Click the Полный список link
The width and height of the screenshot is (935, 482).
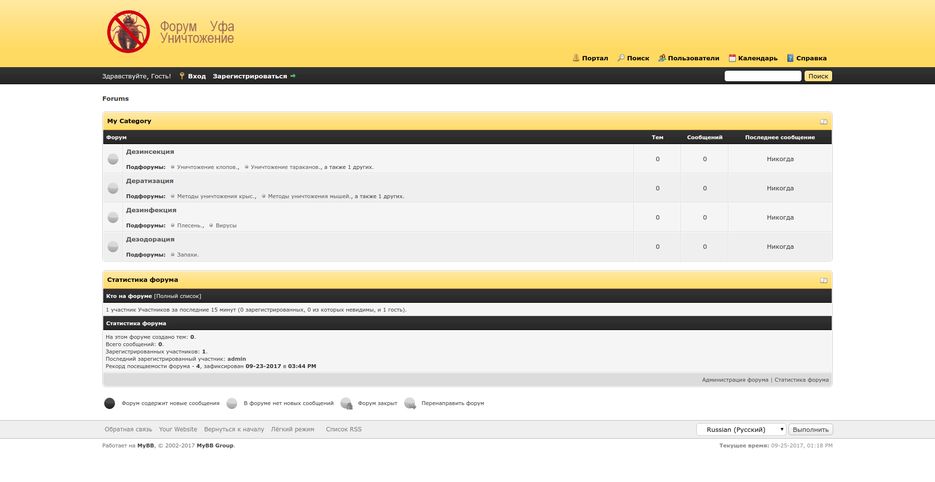pos(178,296)
